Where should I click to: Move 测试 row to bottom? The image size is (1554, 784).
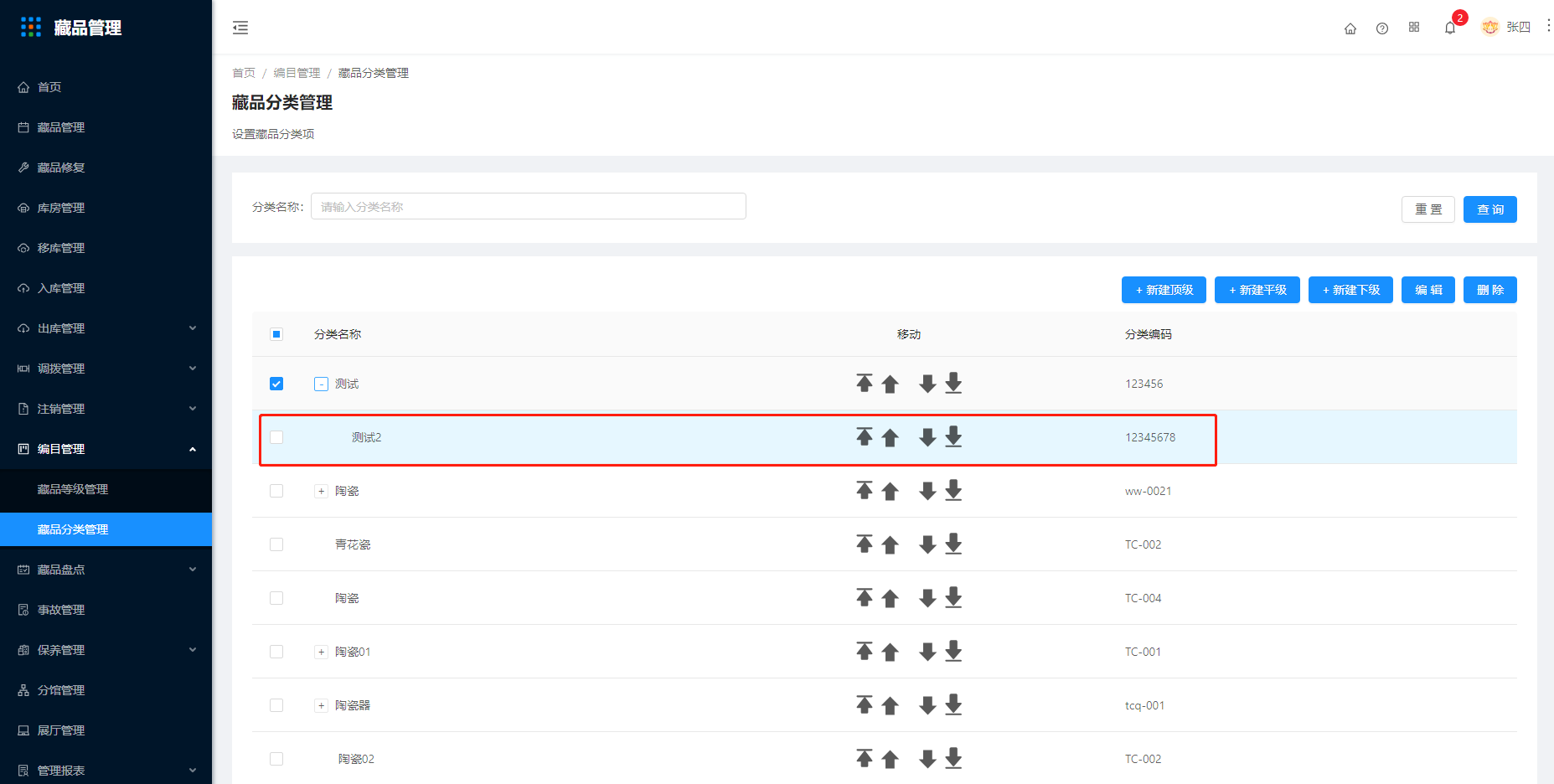[953, 383]
